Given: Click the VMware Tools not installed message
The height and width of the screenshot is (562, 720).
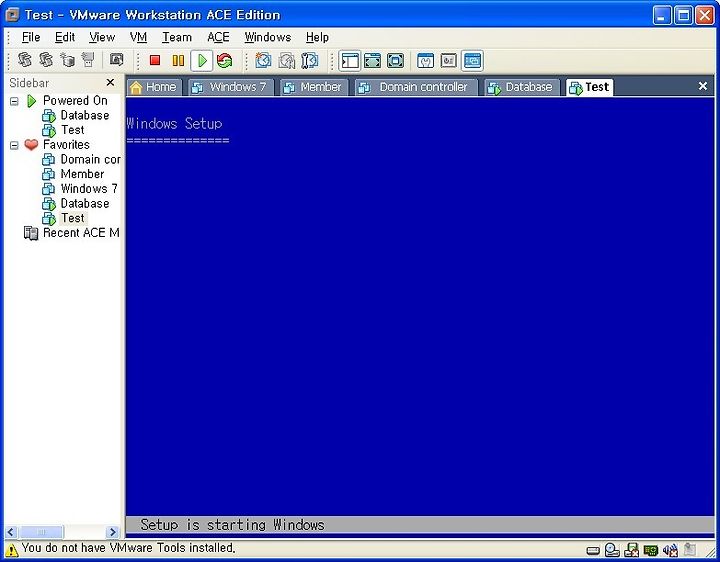Looking at the screenshot, I should pos(129,548).
